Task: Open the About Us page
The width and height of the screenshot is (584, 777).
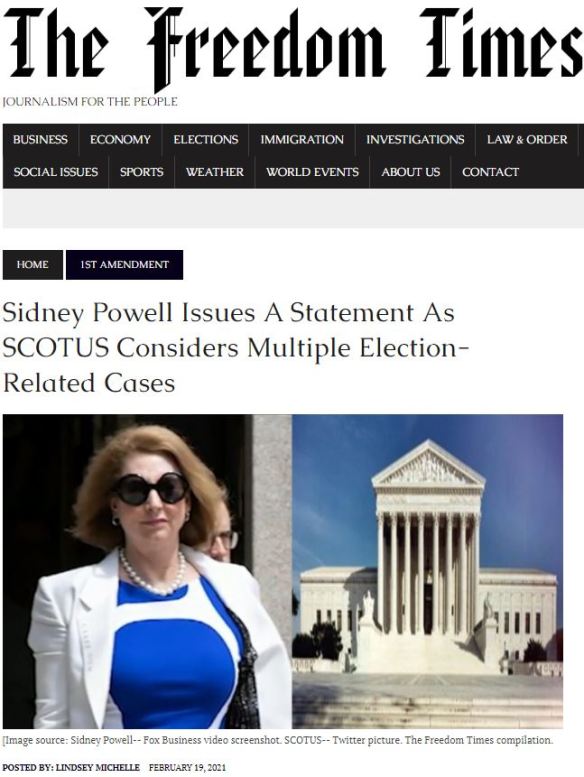Action: tap(410, 172)
